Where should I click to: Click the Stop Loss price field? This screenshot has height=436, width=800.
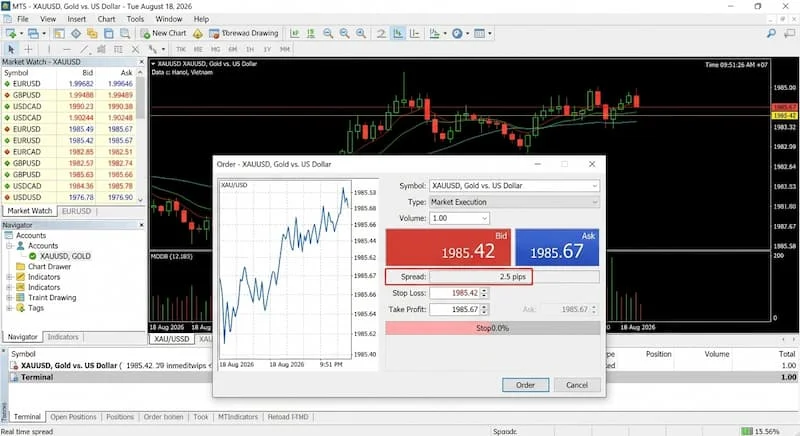point(455,293)
